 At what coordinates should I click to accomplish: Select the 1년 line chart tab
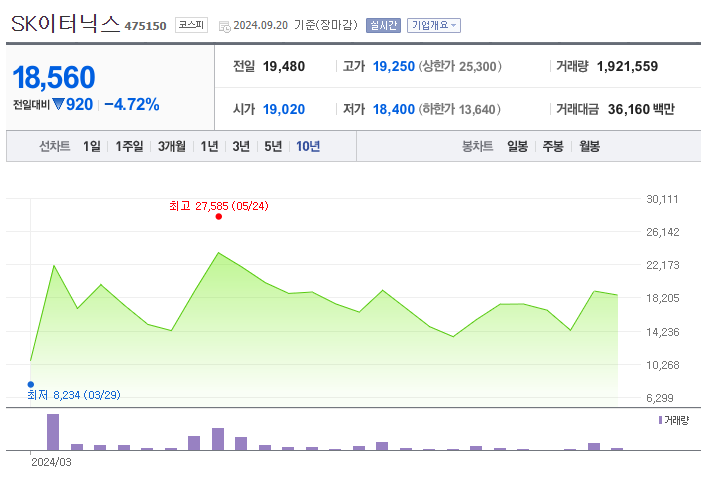pos(209,146)
